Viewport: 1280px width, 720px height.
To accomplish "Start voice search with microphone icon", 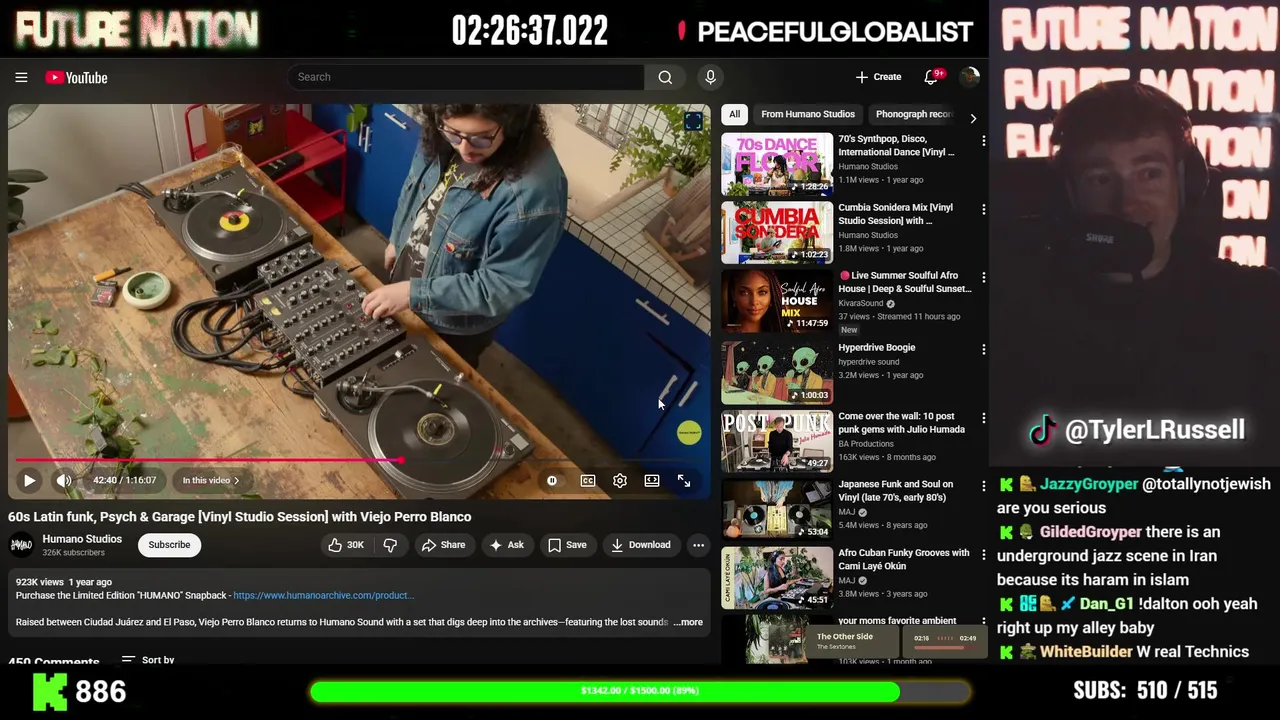I will [710, 77].
